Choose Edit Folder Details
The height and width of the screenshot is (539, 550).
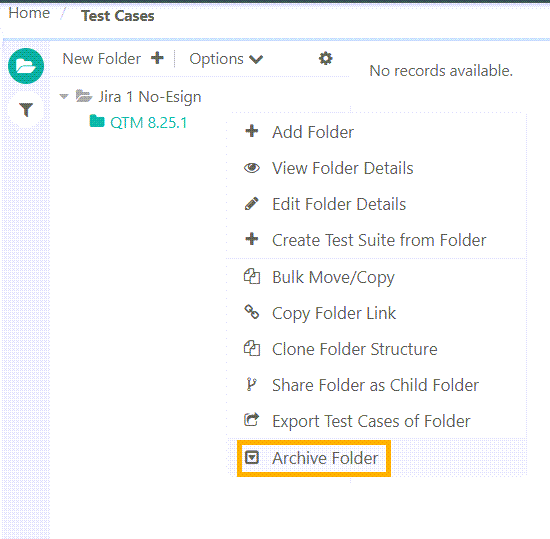pyautogui.click(x=376, y=204)
